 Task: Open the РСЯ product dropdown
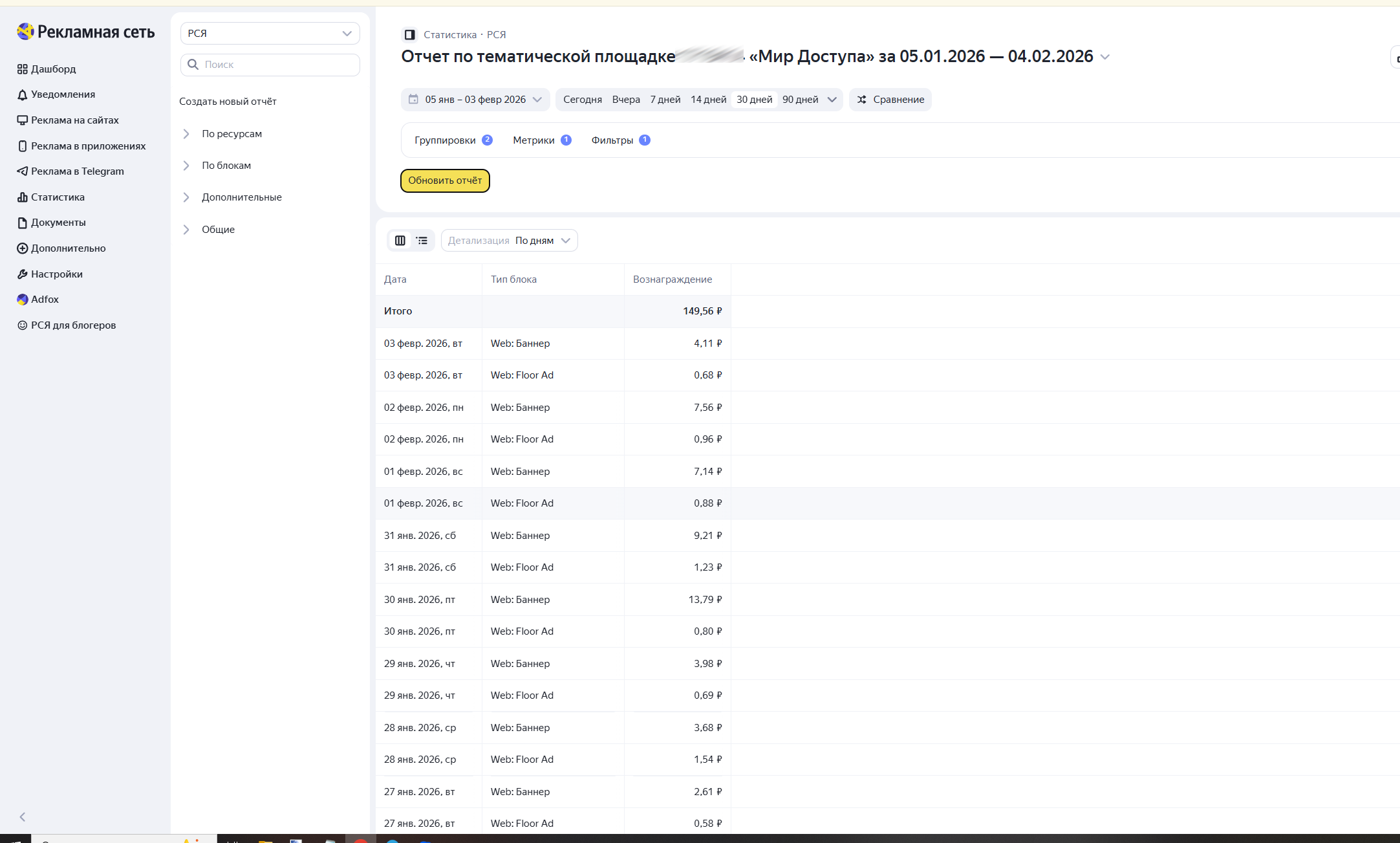[x=270, y=34]
